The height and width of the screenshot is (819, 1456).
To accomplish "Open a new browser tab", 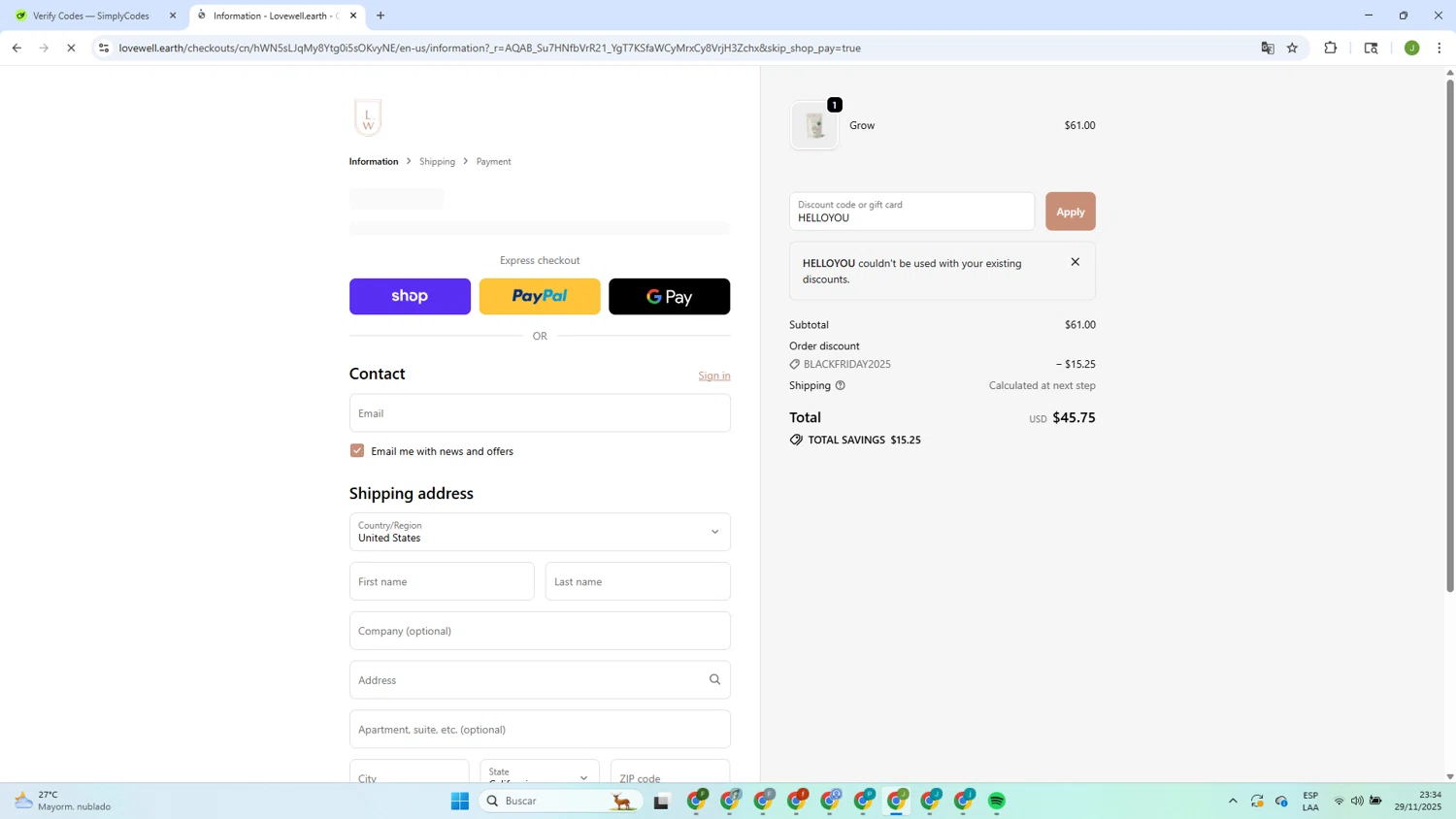I will [x=381, y=16].
